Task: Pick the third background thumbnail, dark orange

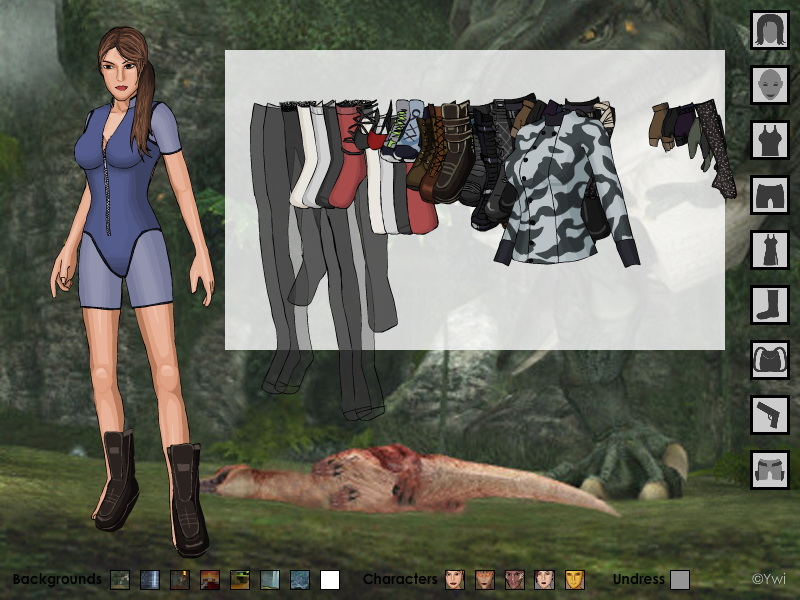Action: point(180,580)
